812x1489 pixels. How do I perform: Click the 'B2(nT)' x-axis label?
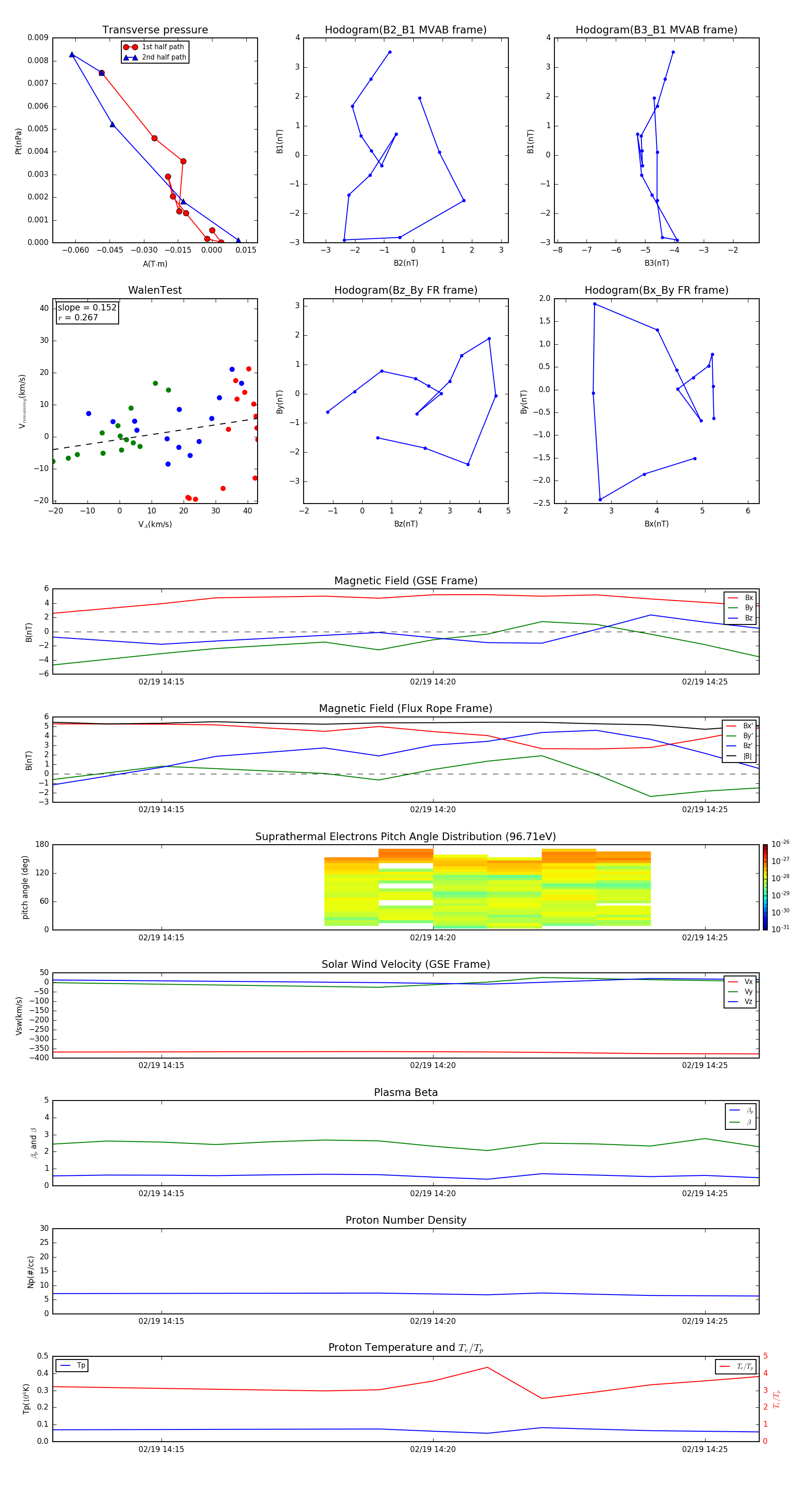pos(406,263)
